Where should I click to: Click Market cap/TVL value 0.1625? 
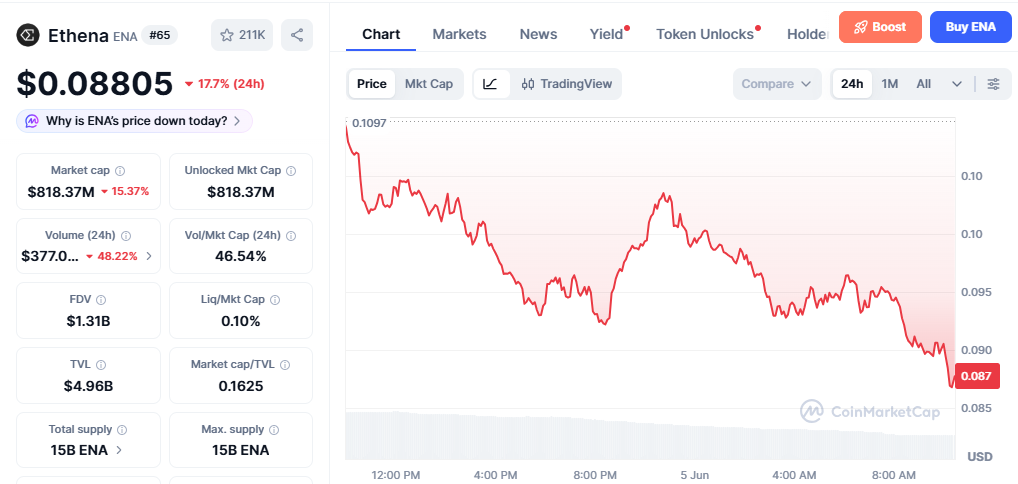241,386
